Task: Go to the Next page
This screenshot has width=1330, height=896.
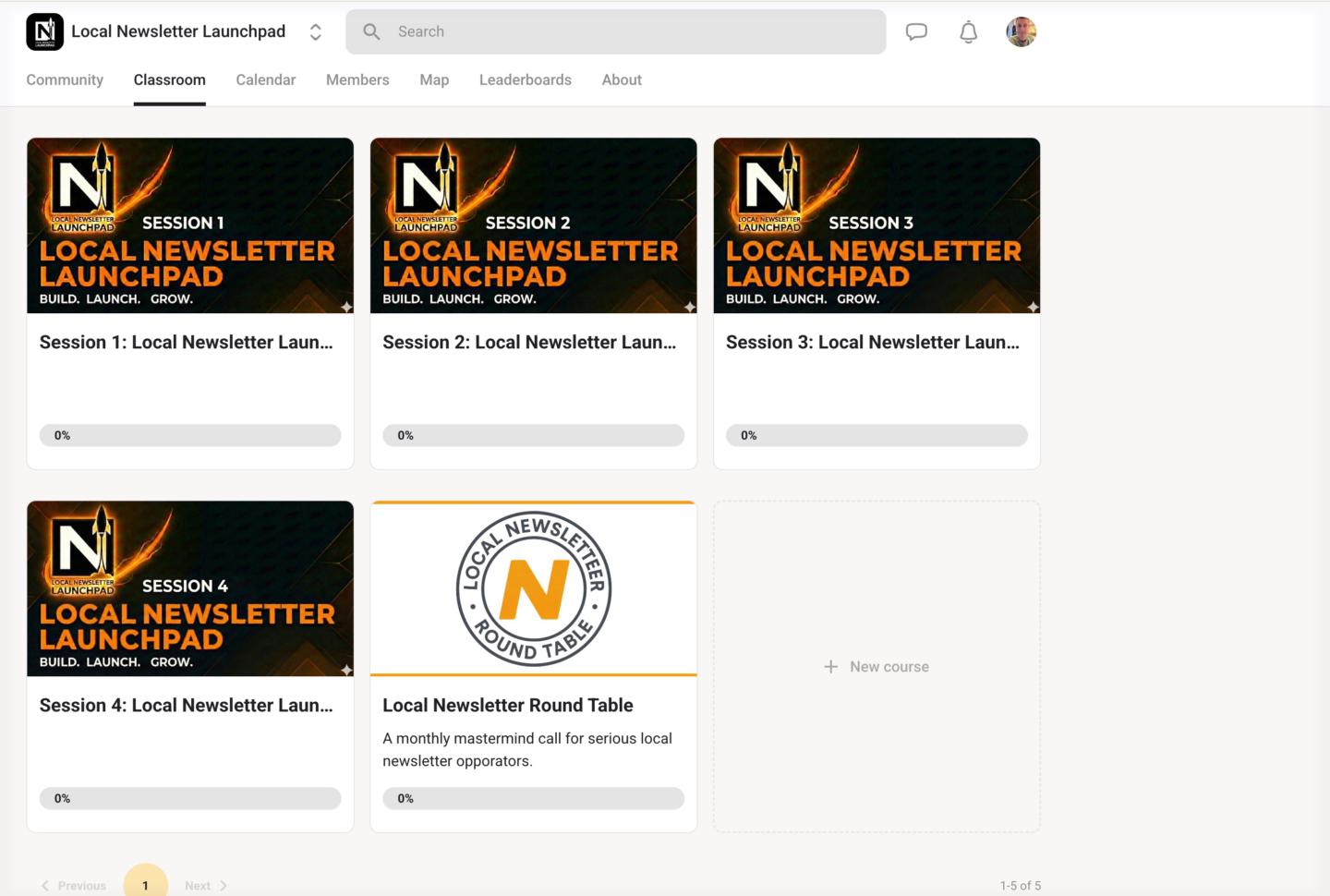Action: 205,885
